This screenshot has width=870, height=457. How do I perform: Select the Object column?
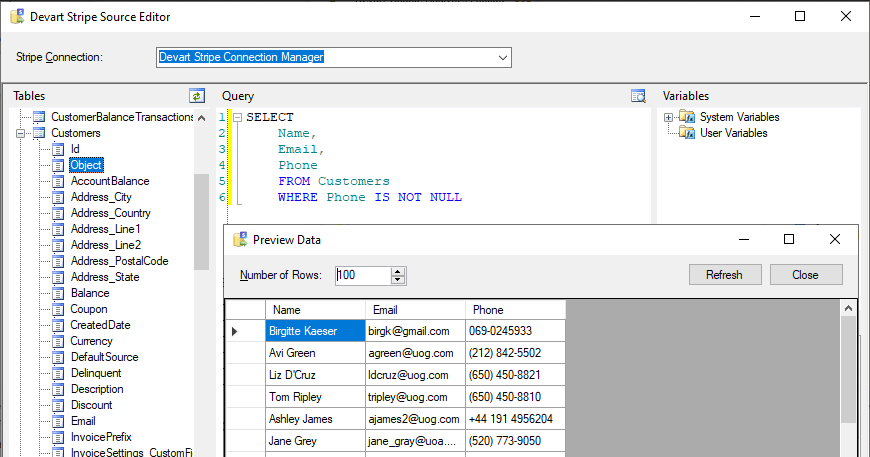pos(86,165)
